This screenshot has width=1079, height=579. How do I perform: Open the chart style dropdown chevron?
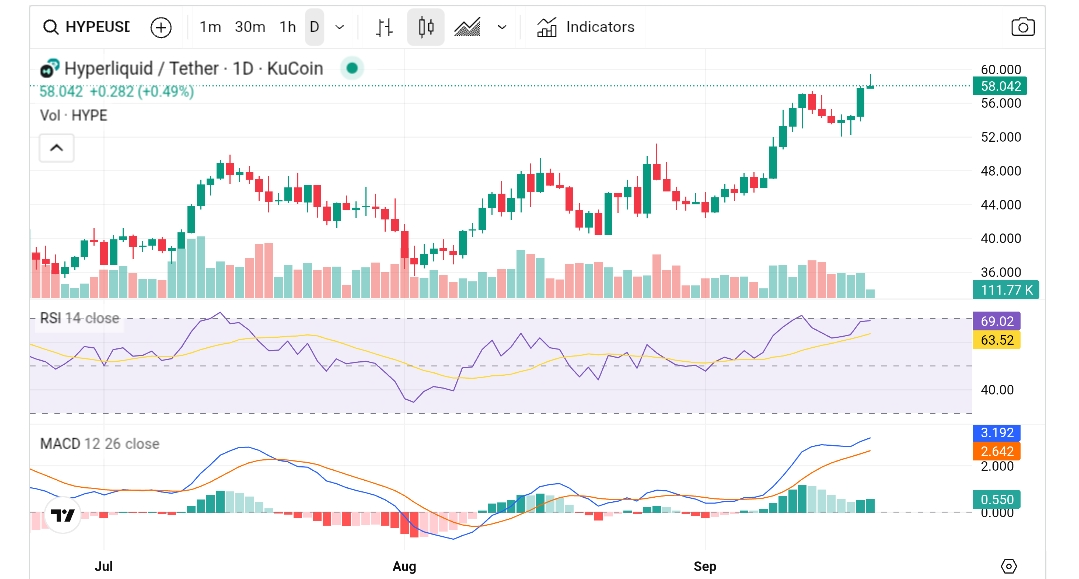click(501, 27)
